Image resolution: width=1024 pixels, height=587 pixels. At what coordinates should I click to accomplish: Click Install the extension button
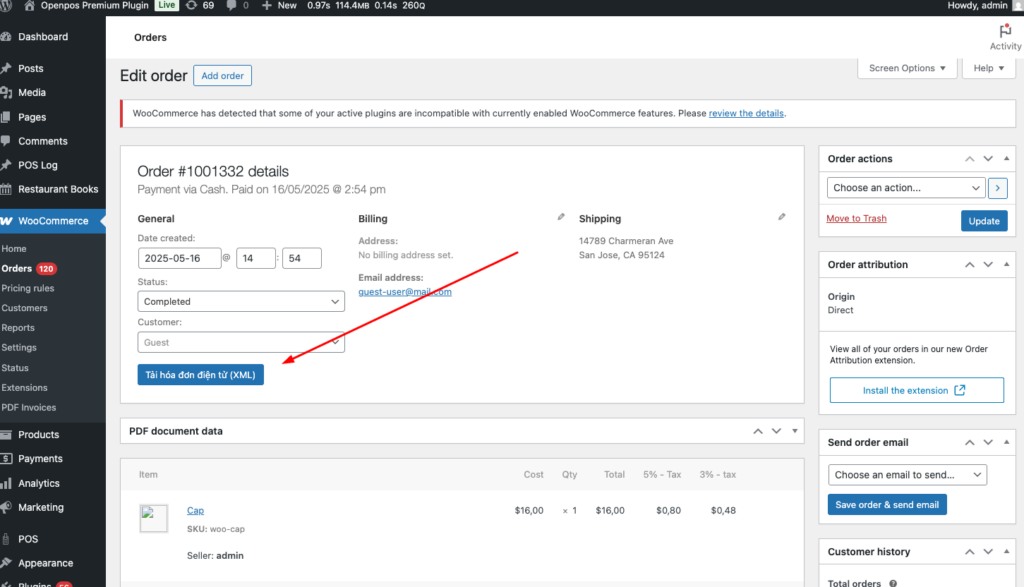[x=917, y=390]
